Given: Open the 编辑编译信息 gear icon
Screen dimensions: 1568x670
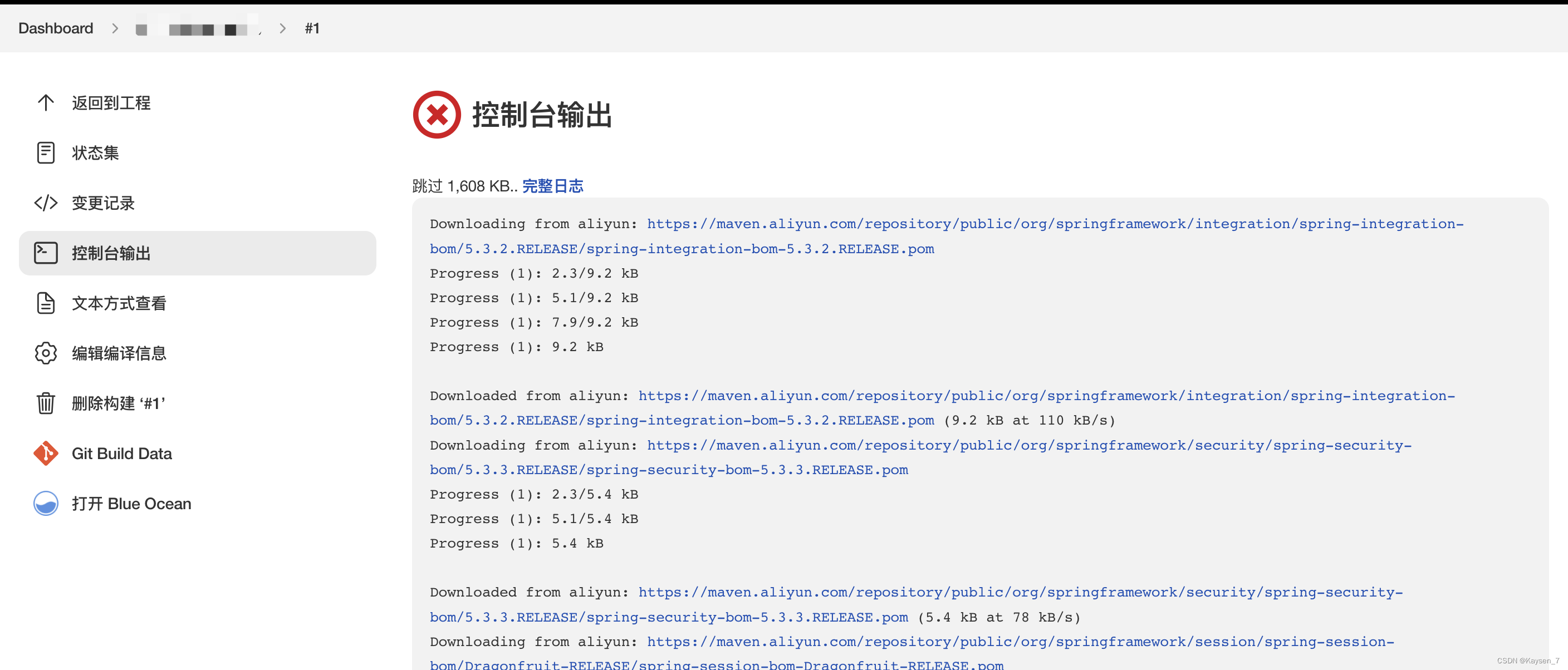Looking at the screenshot, I should coord(46,353).
